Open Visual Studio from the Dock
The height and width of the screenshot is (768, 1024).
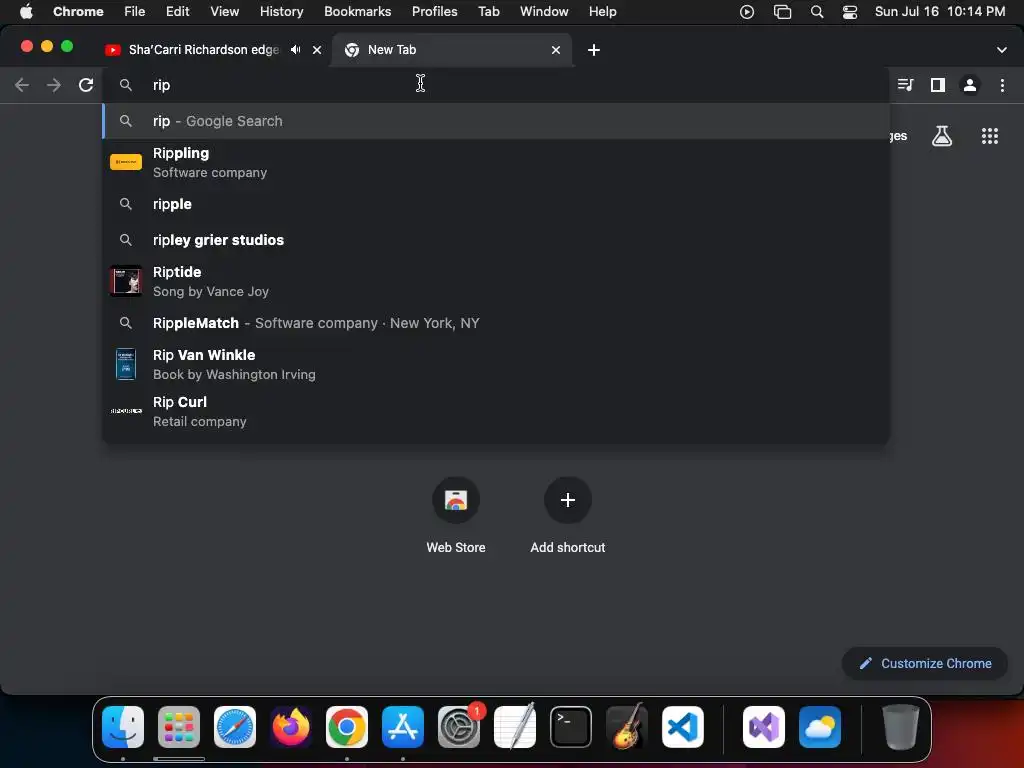tap(763, 727)
